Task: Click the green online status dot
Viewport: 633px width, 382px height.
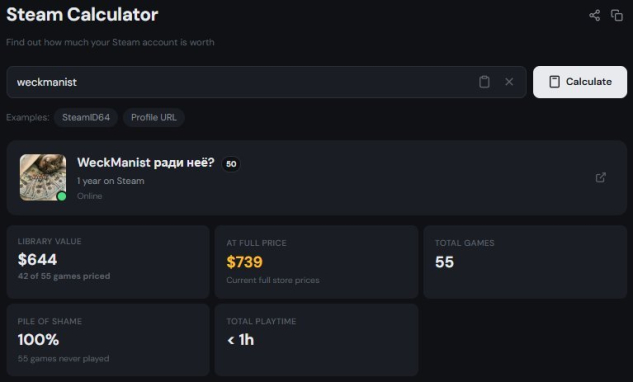Action: tap(62, 196)
